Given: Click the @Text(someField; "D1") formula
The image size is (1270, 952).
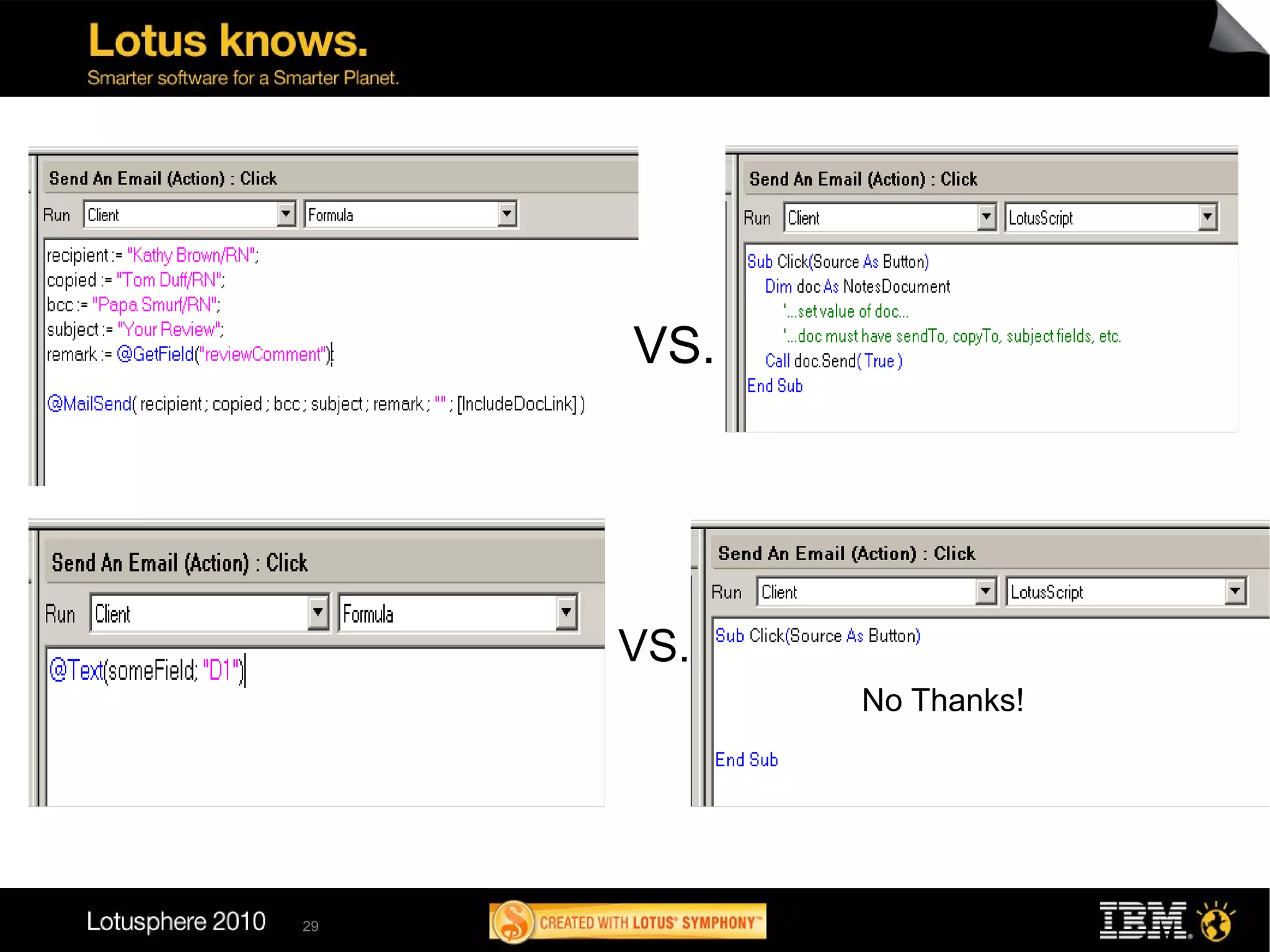Looking at the screenshot, I should point(148,670).
